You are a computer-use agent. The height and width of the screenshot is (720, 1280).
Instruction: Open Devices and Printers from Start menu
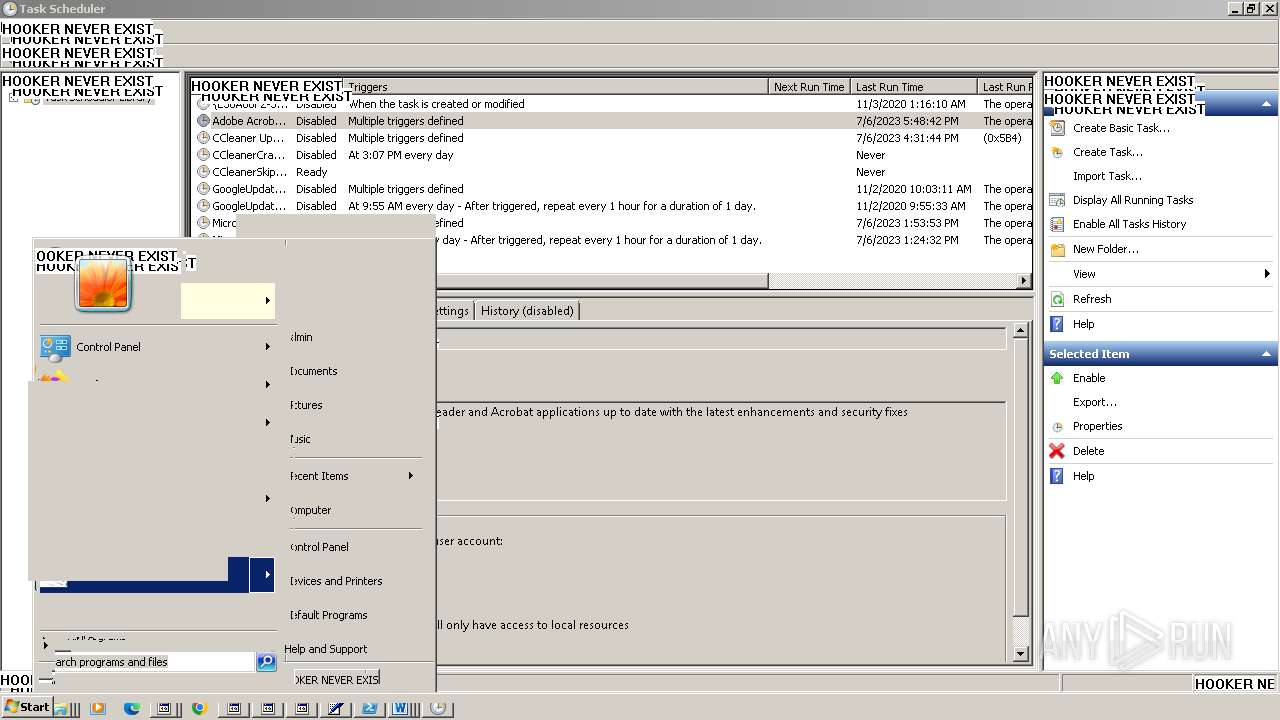point(336,581)
